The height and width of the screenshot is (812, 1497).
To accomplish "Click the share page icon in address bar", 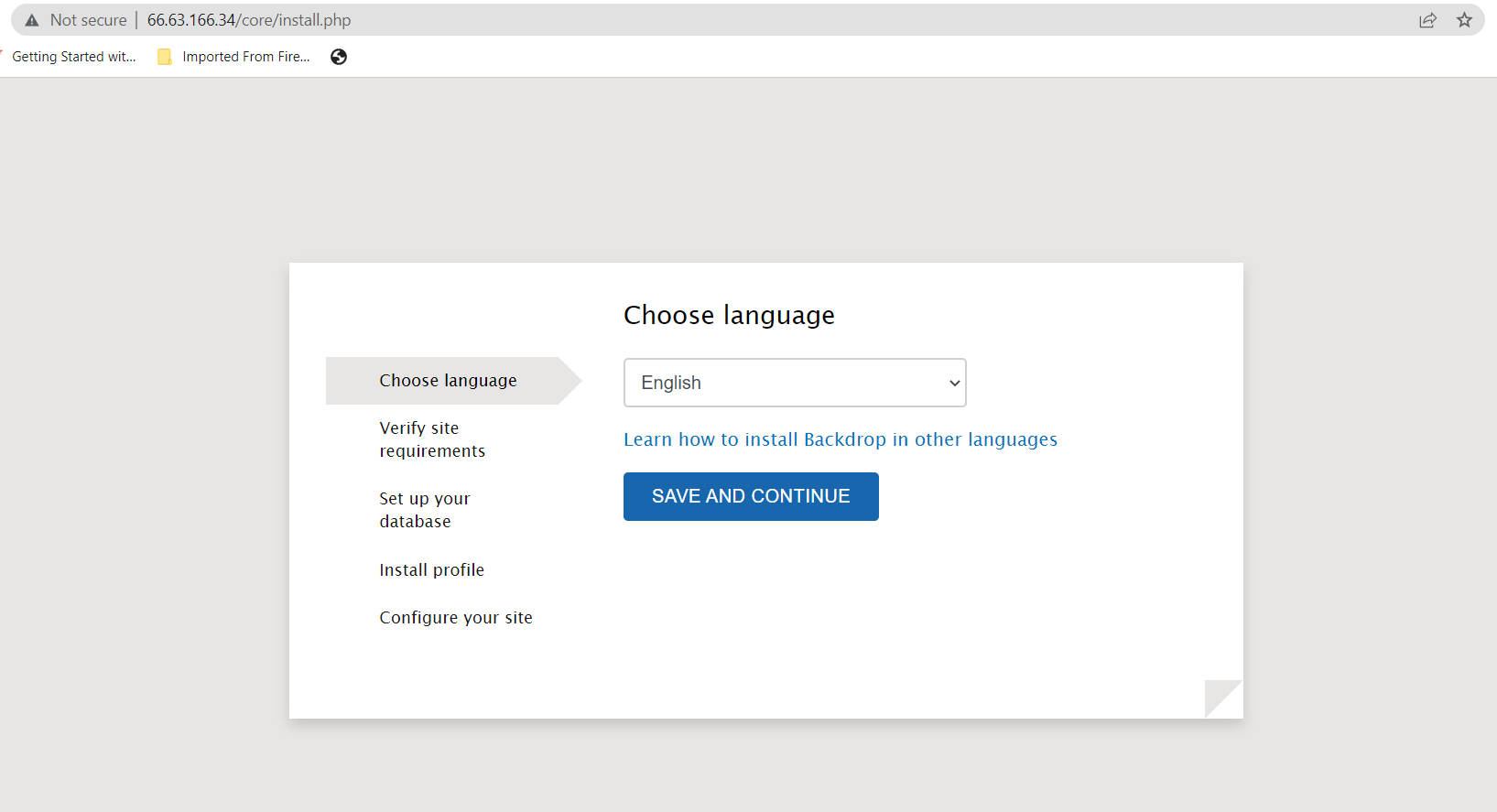I will point(1427,20).
